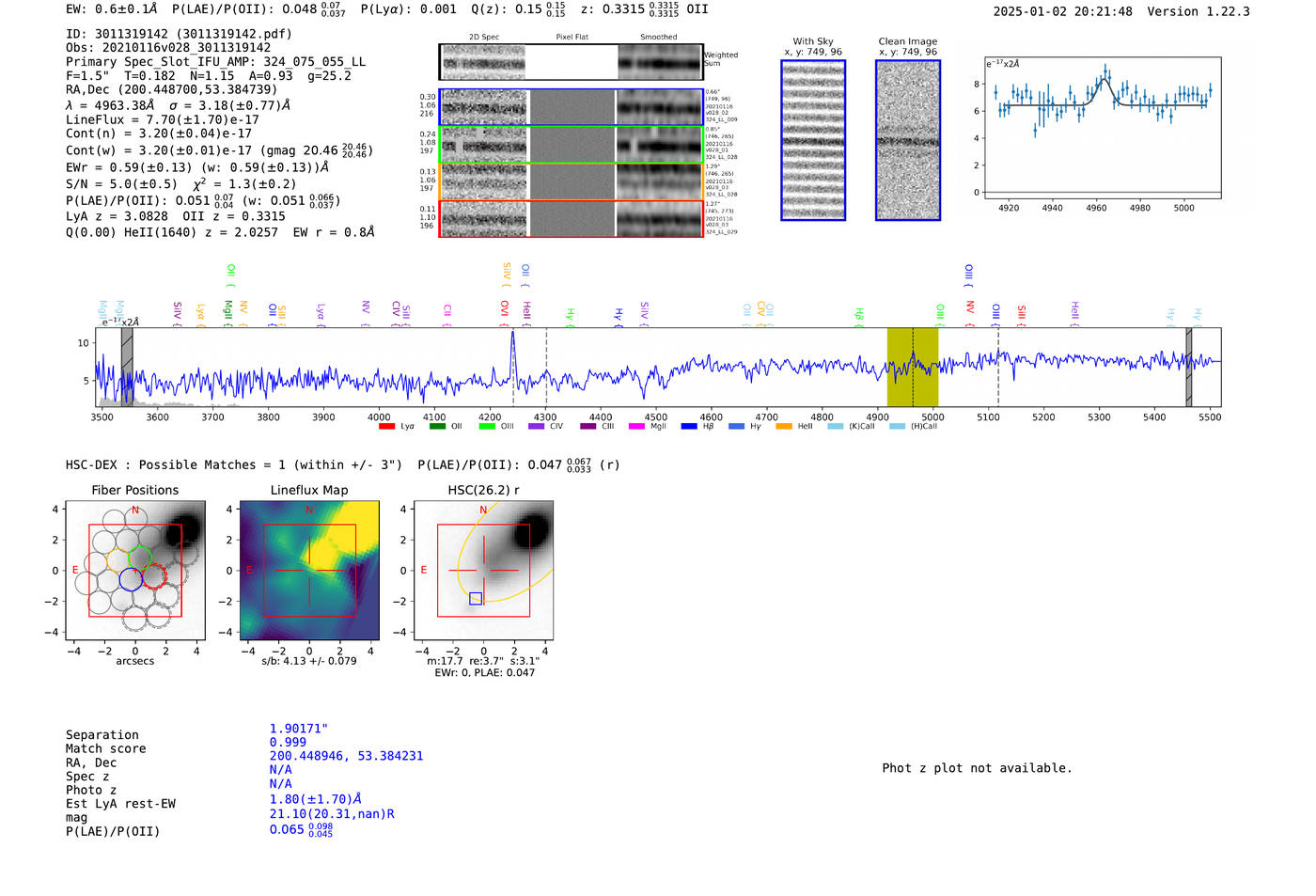Image resolution: width=1316 pixels, height=896 pixels.
Task: Click the 2025-01-02 20:21:48 timestamp
Action: pyautogui.click(x=1063, y=11)
